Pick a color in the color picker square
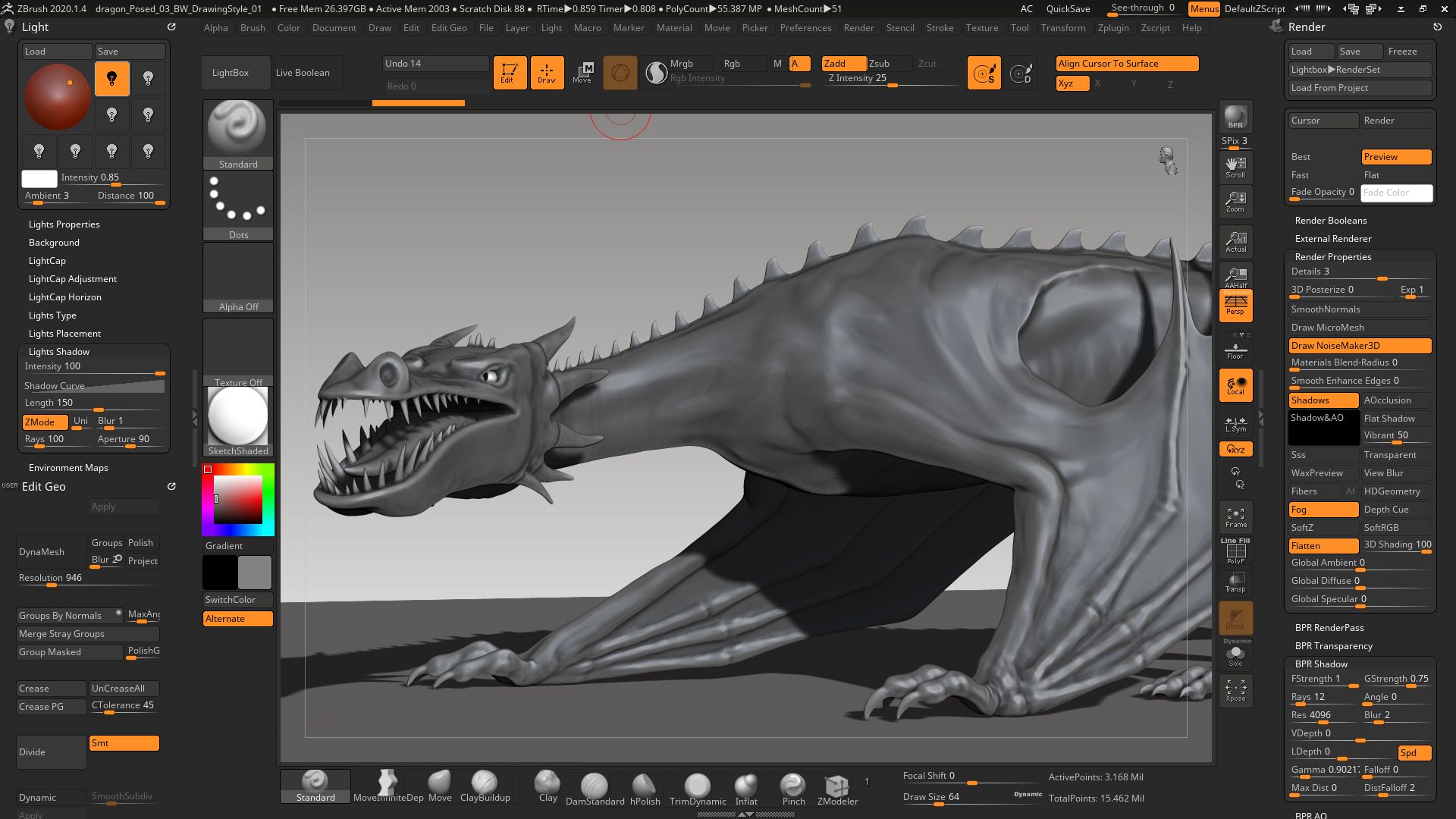 tap(239, 499)
